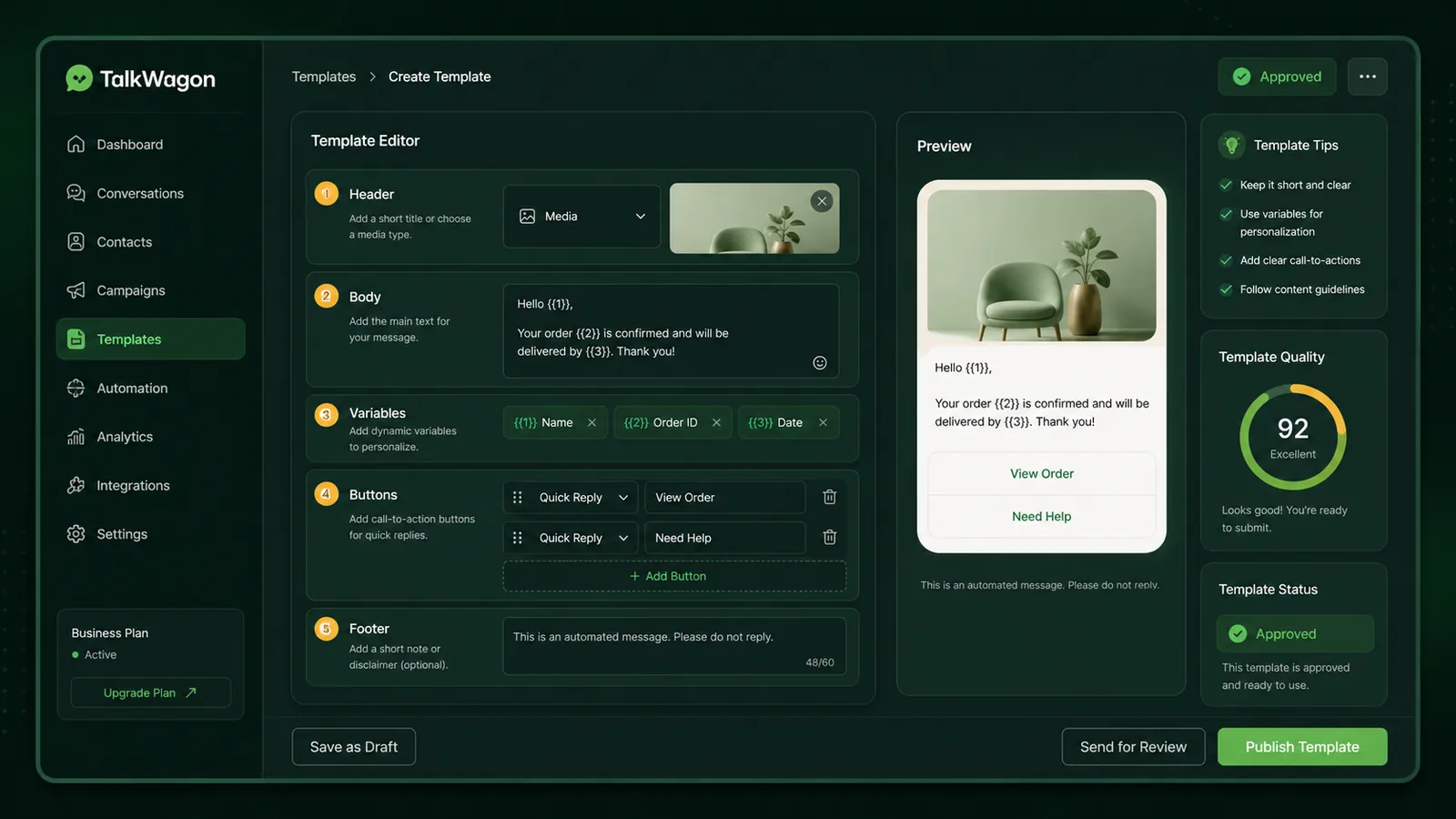Remove the {{1}} Name variable
Screen dimensions: 1456x819
(x=591, y=422)
